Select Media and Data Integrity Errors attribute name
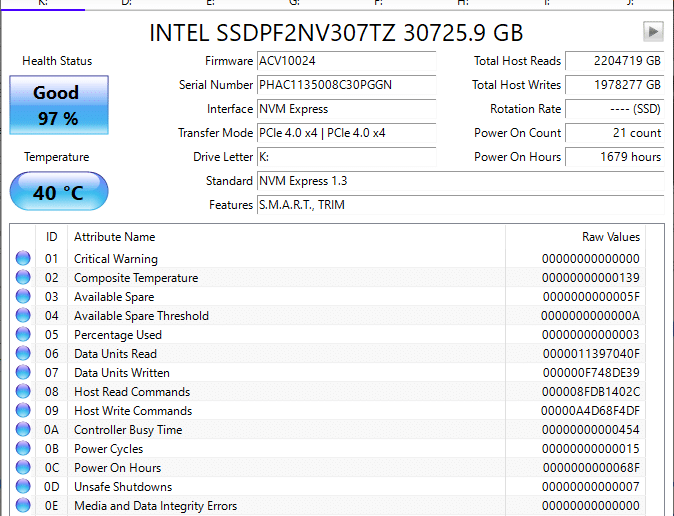This screenshot has height=516, width=674. (x=156, y=506)
